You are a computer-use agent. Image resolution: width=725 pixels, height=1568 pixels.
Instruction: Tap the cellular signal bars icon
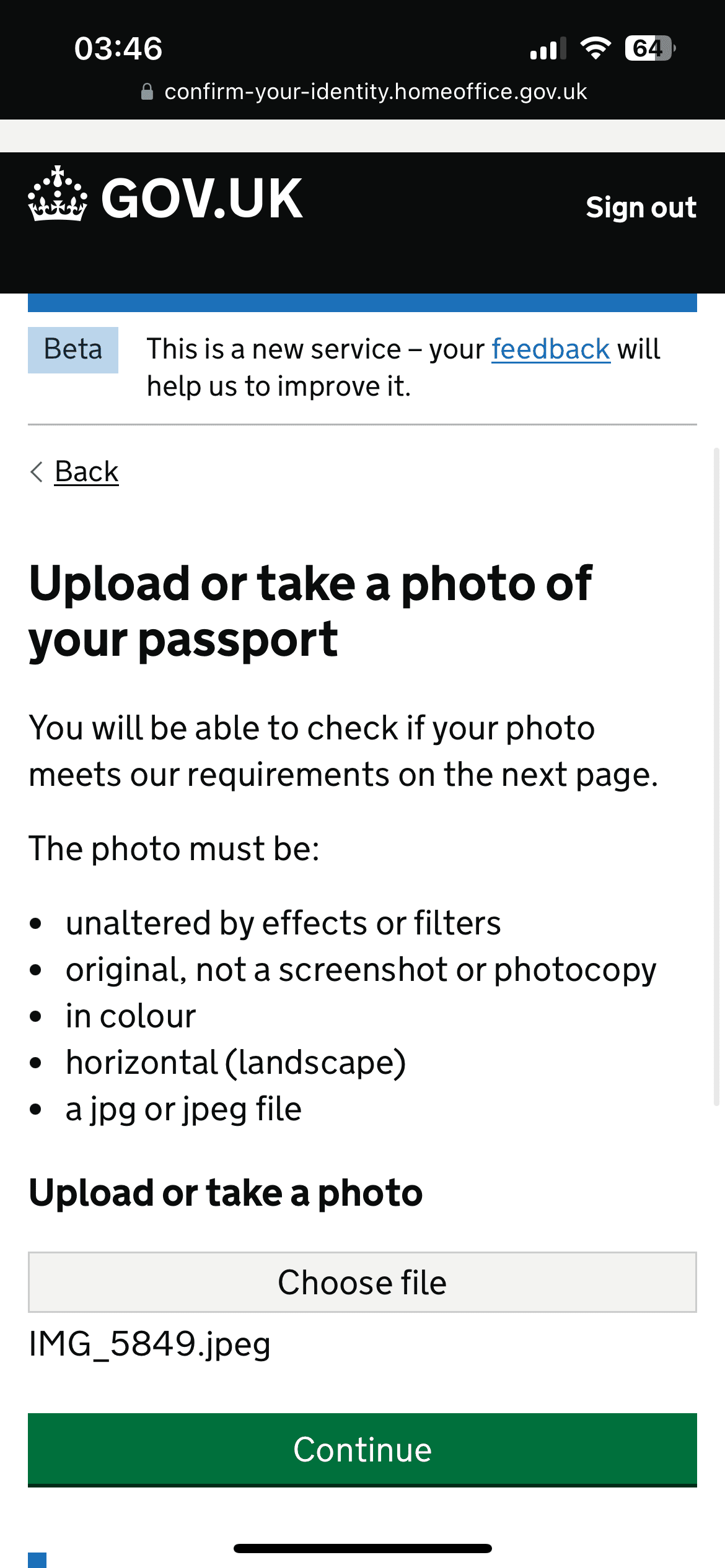548,49
